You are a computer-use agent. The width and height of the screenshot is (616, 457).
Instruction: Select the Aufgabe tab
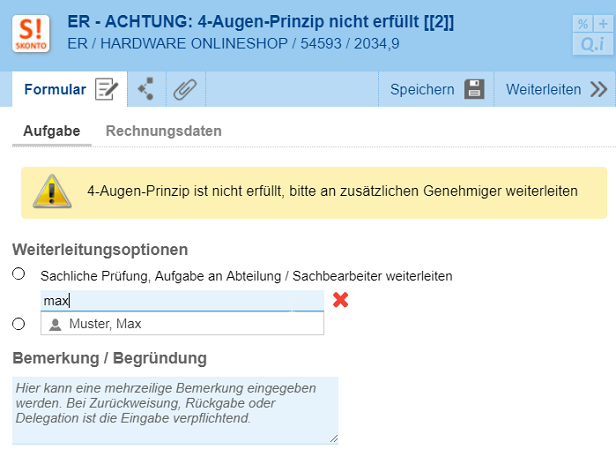tap(51, 131)
